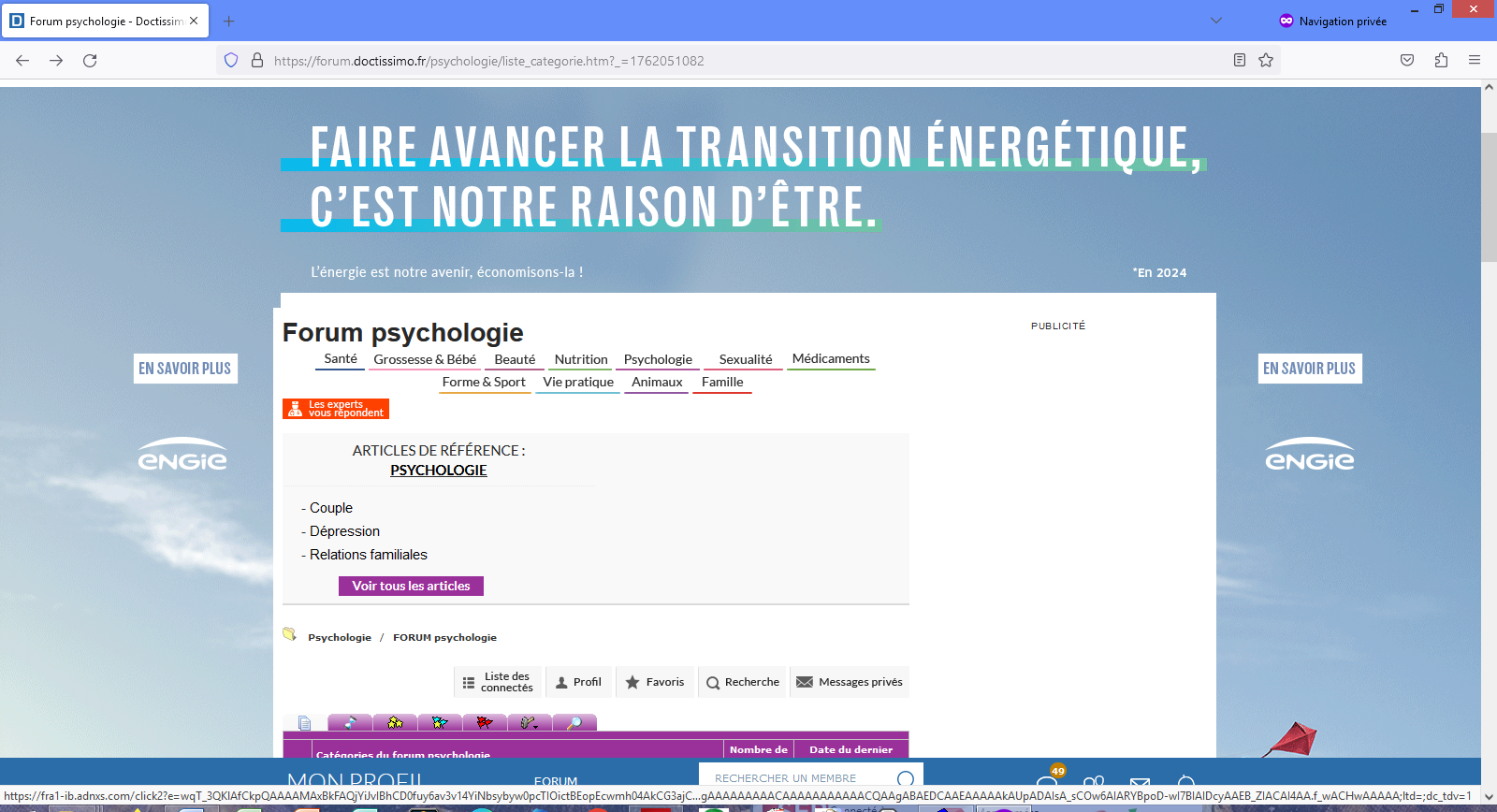Open the PSYCHOLOGIE reference articles heading link
This screenshot has height=812, width=1497.
point(439,471)
